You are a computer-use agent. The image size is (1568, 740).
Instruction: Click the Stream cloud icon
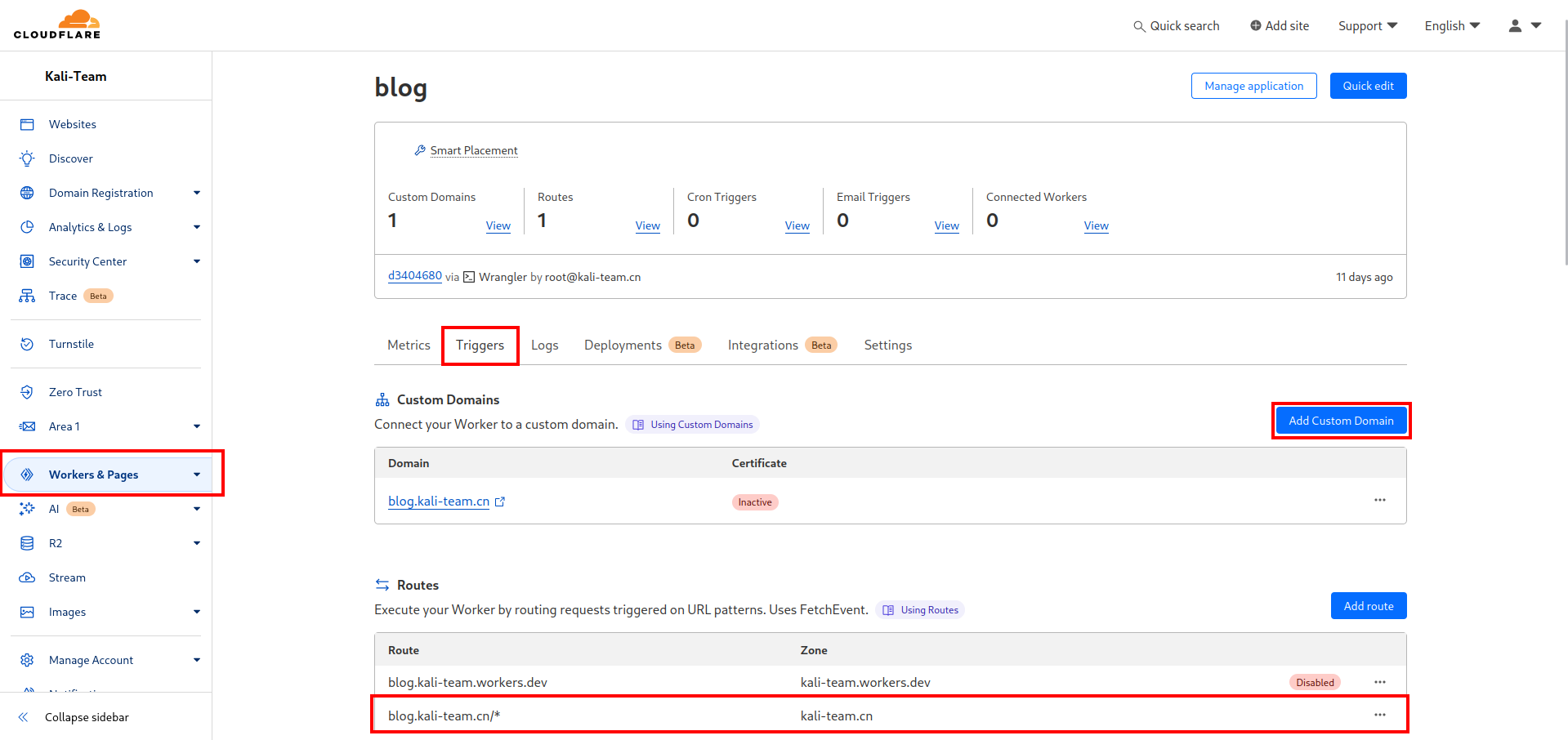pos(27,577)
